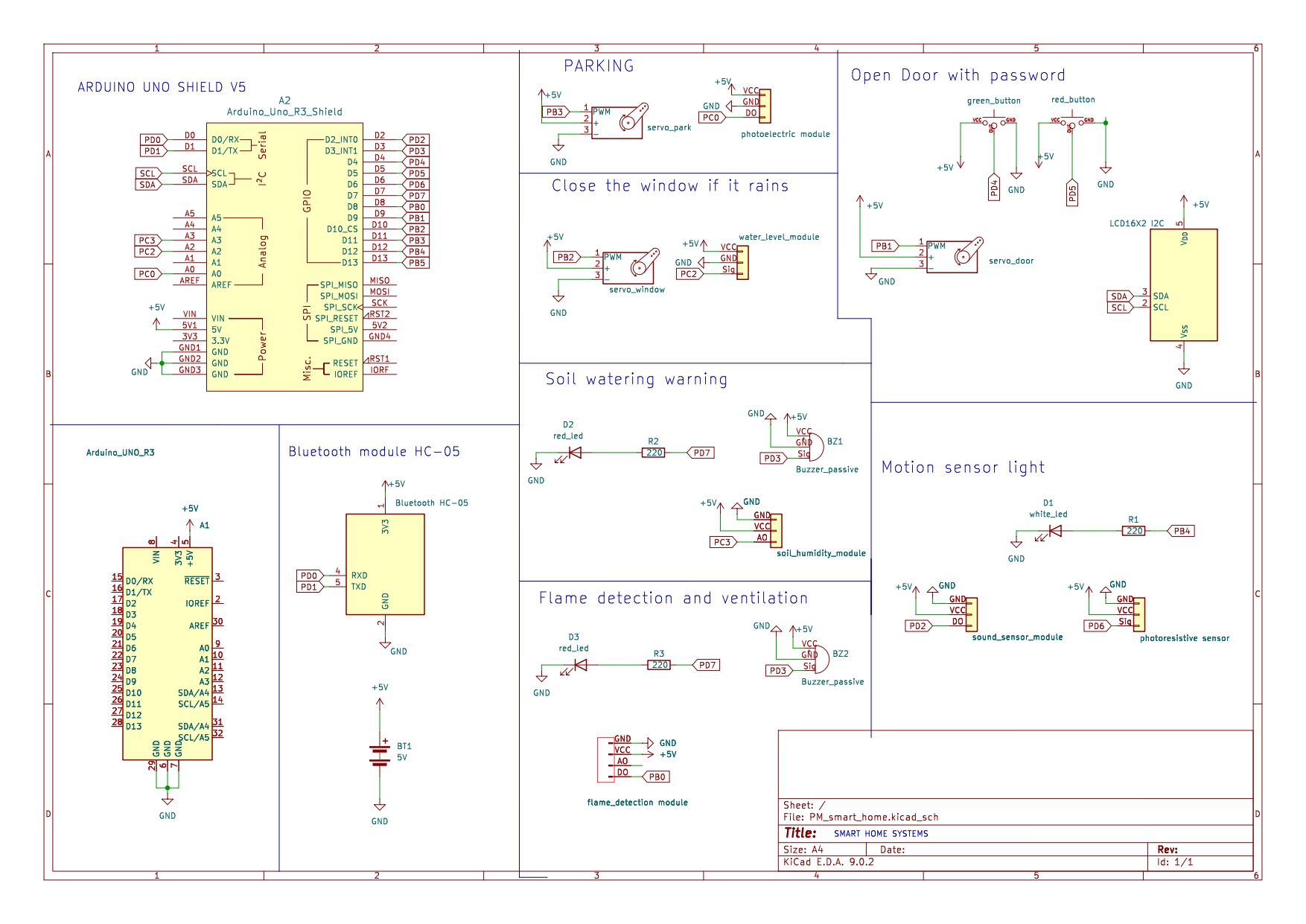Select the PB4 label next to R1
This screenshot has height=924, width=1306.
click(x=1182, y=531)
